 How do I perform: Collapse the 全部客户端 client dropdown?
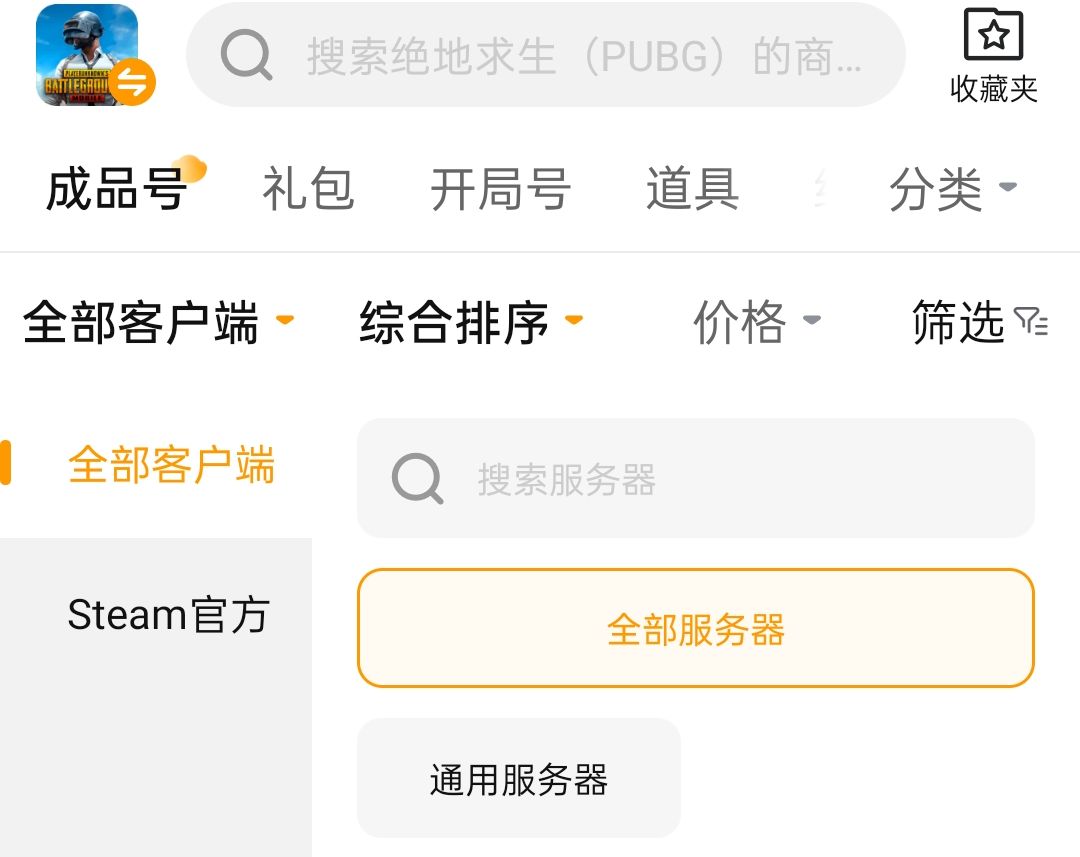tap(158, 322)
